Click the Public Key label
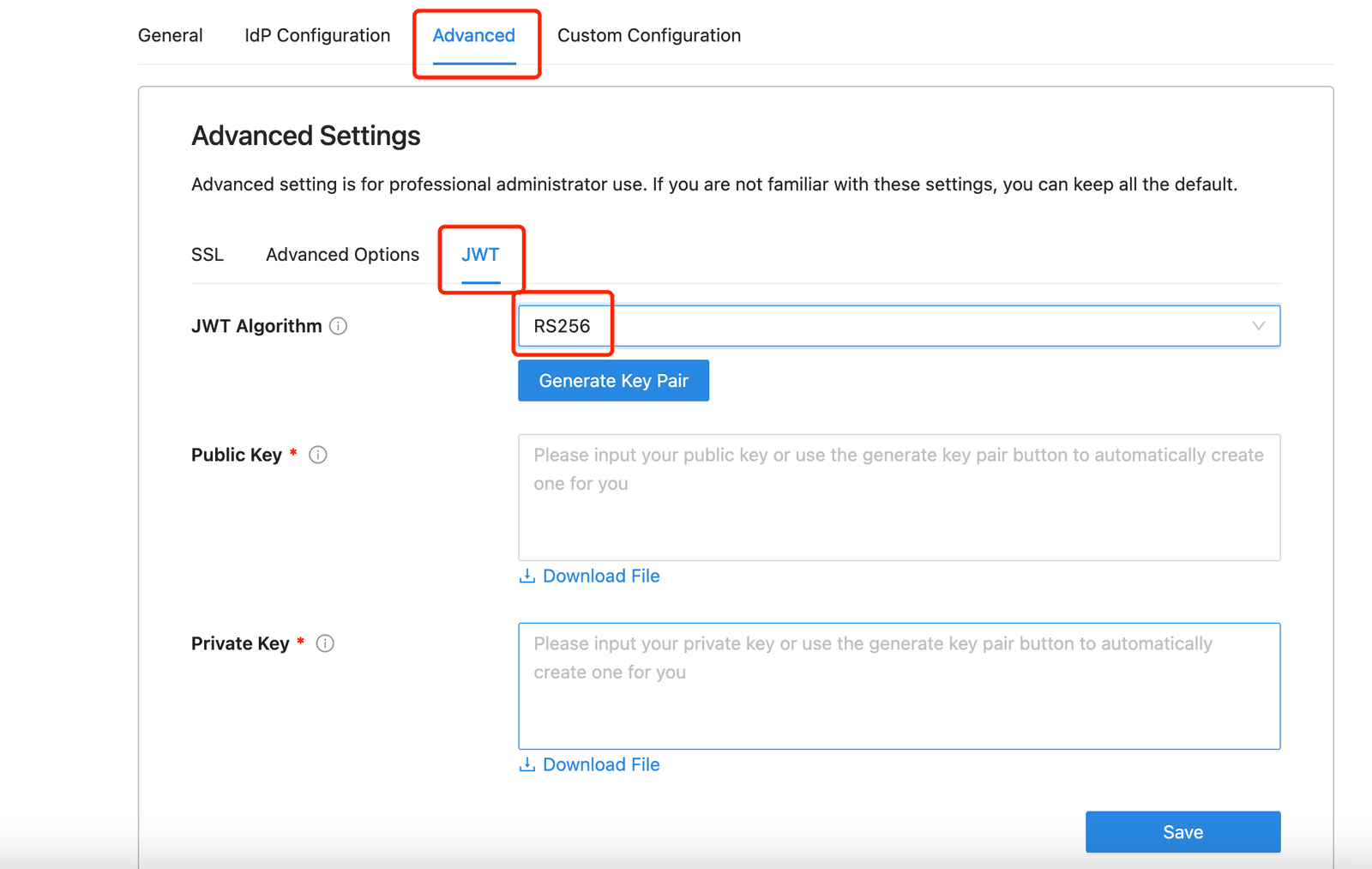The image size is (1372, 869). [237, 455]
